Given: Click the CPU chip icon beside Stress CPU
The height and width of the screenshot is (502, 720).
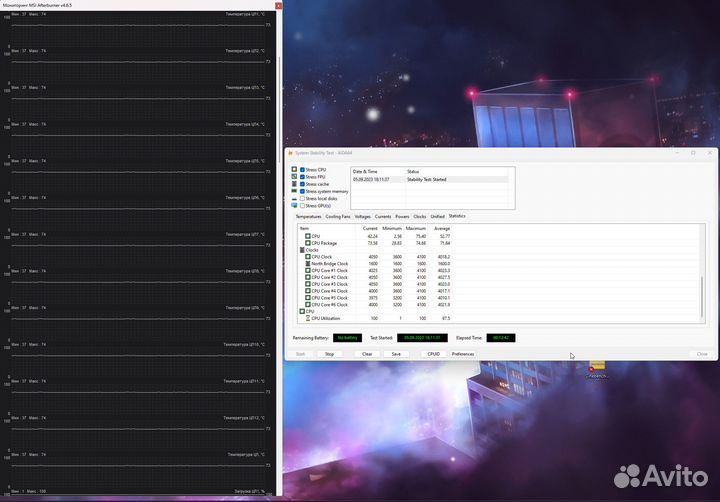Looking at the screenshot, I should pos(294,169).
